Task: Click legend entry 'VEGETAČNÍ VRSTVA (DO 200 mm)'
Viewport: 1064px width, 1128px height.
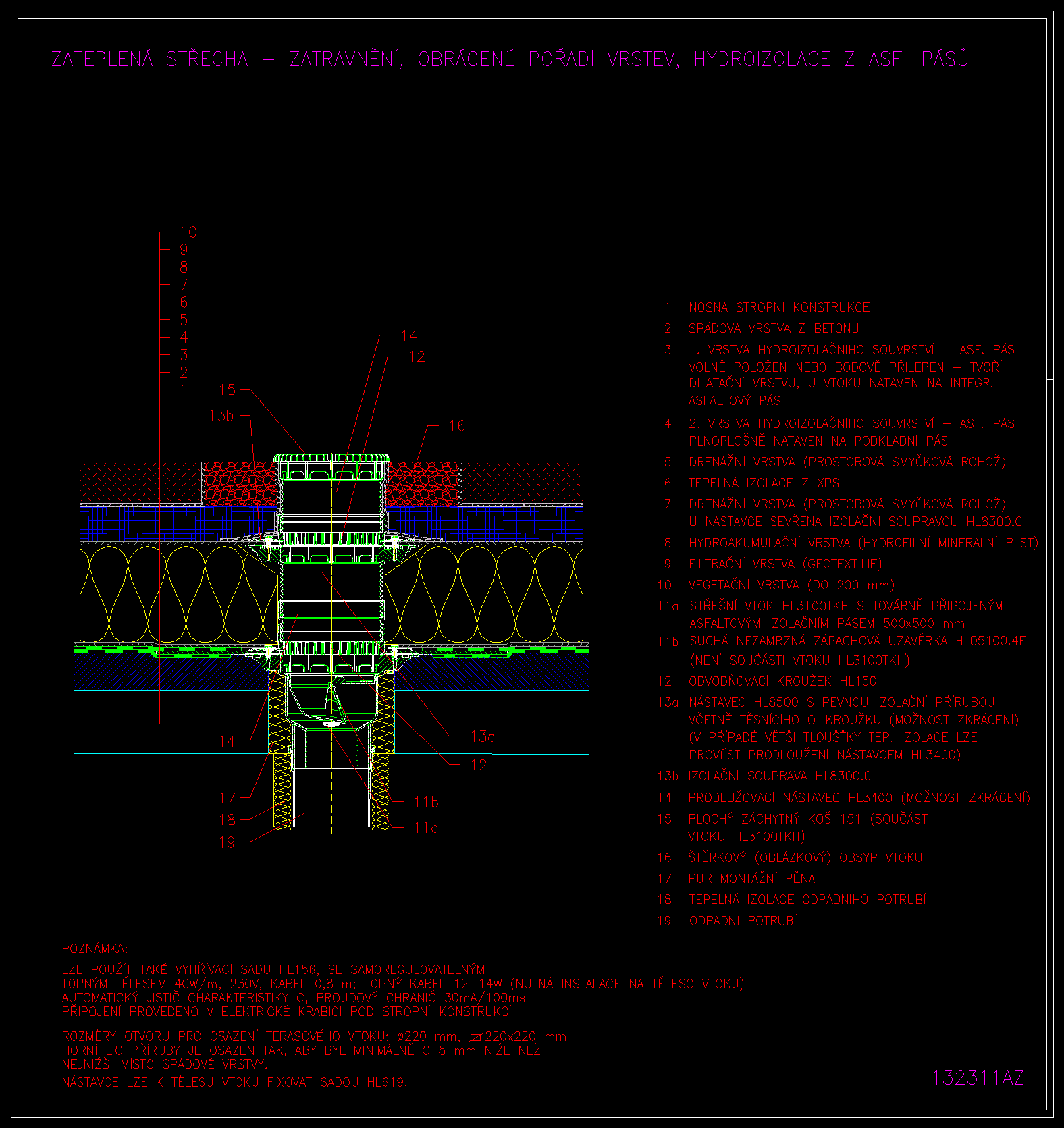Action: tap(791, 585)
